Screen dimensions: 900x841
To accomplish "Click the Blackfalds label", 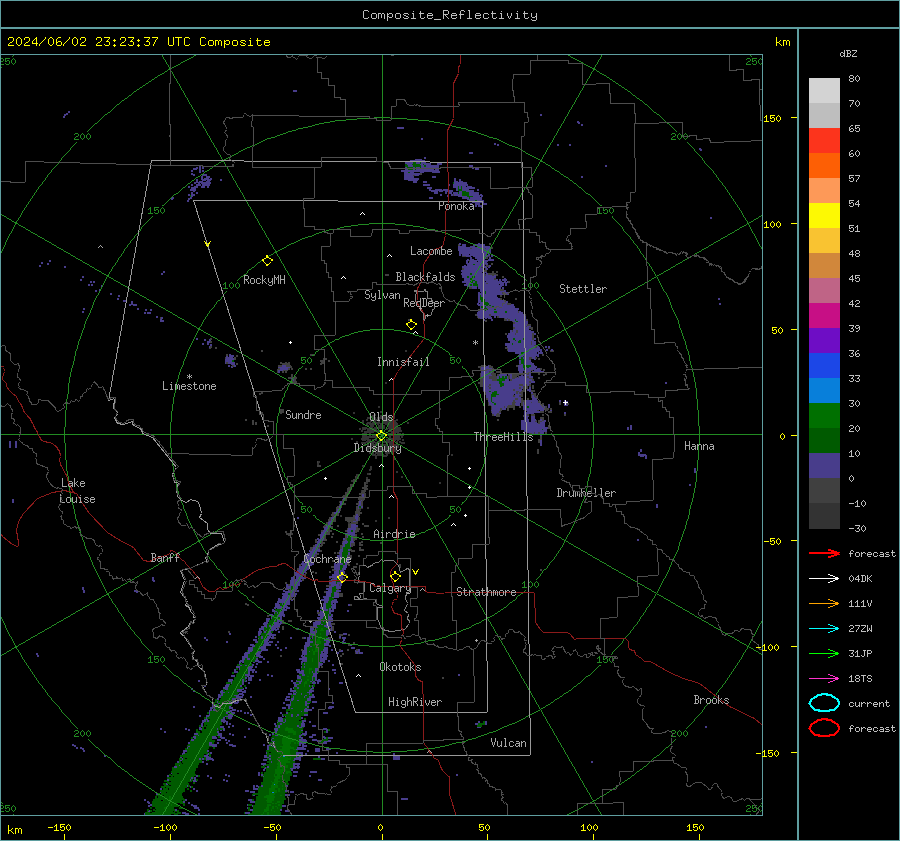I will [425, 277].
